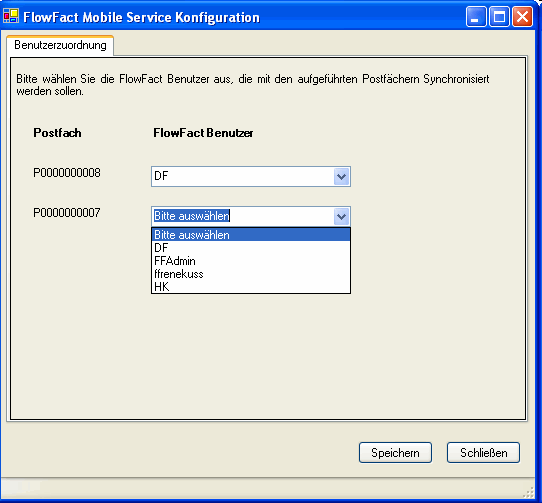This screenshot has width=542, height=503.
Task: Click the Schließen button
Action: coord(483,453)
